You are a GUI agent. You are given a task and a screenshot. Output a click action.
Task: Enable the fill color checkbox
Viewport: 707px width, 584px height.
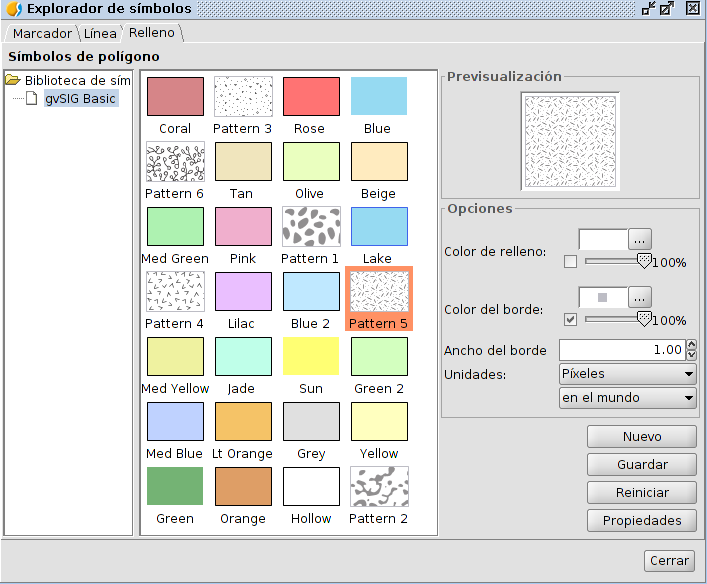click(x=570, y=262)
